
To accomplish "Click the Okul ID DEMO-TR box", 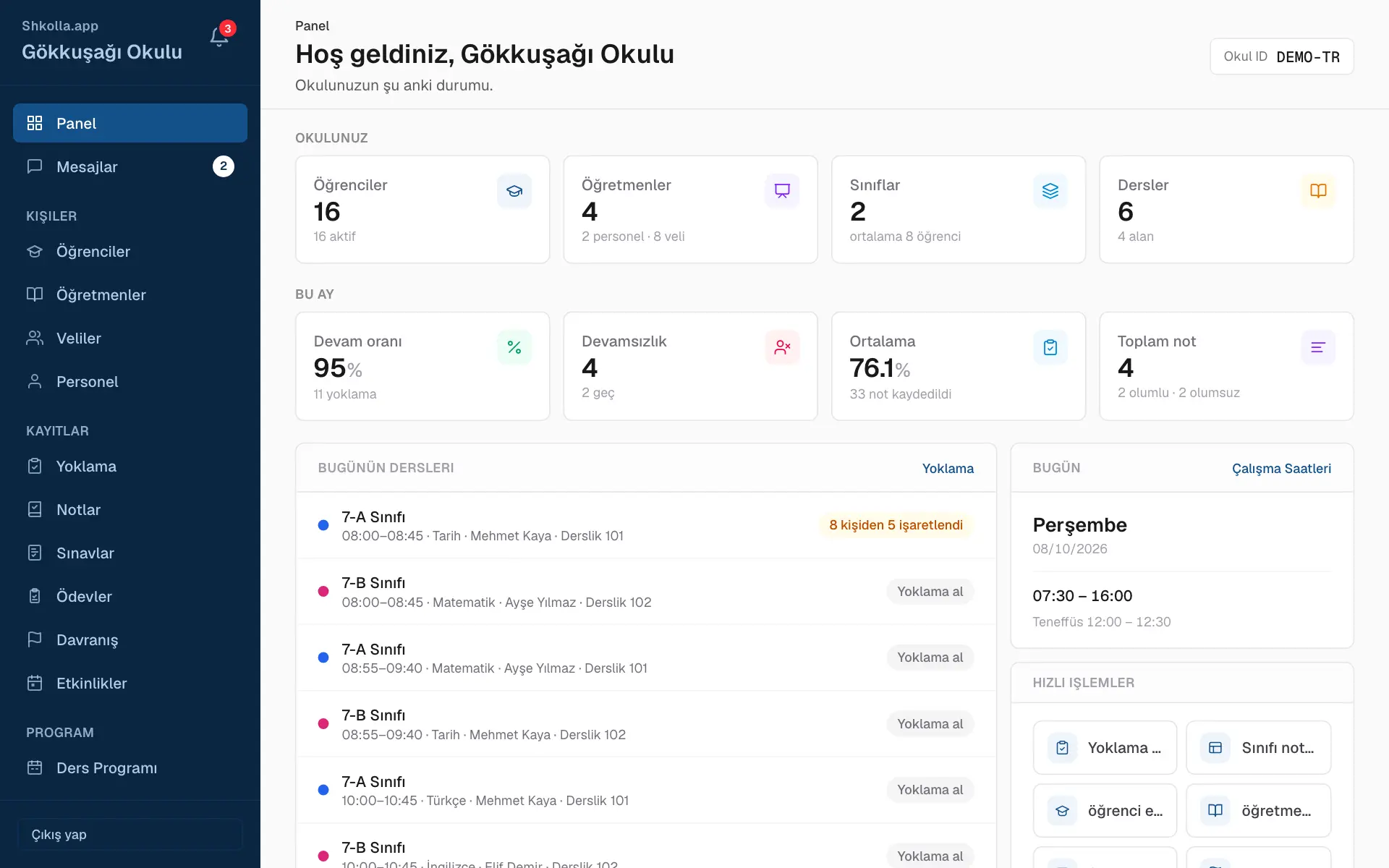I will (x=1281, y=56).
